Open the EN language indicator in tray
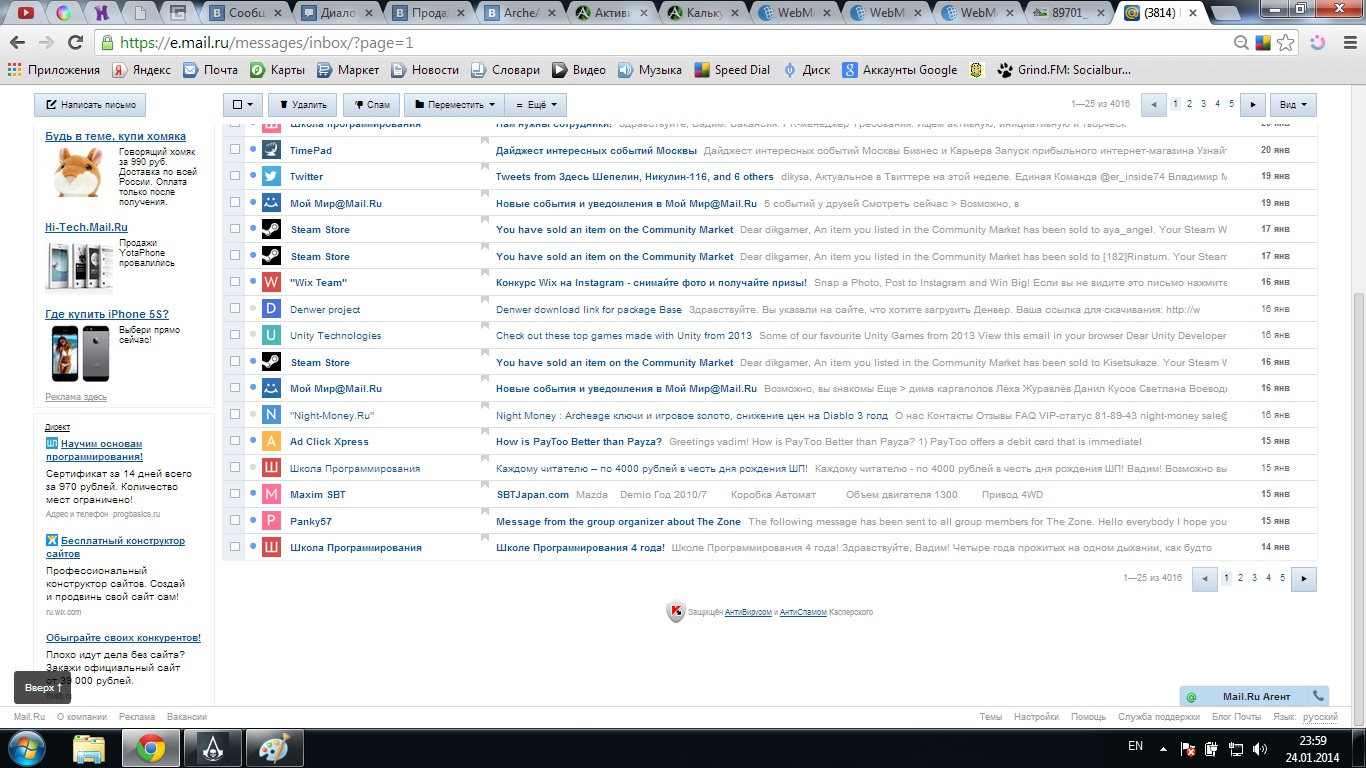This screenshot has height=768, width=1366. tap(1135, 746)
